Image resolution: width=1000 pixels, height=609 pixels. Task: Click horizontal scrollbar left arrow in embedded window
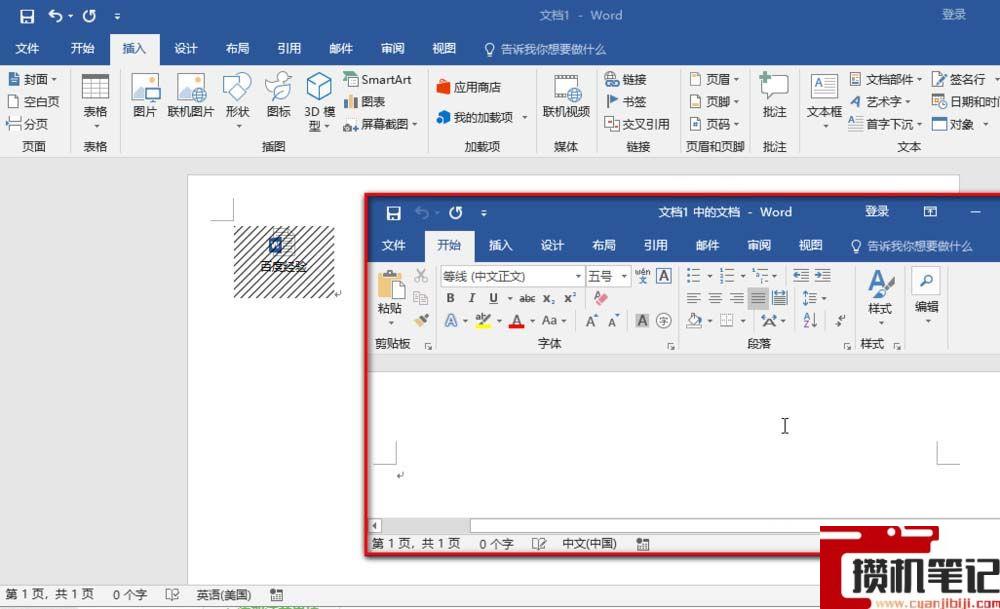[x=375, y=526]
